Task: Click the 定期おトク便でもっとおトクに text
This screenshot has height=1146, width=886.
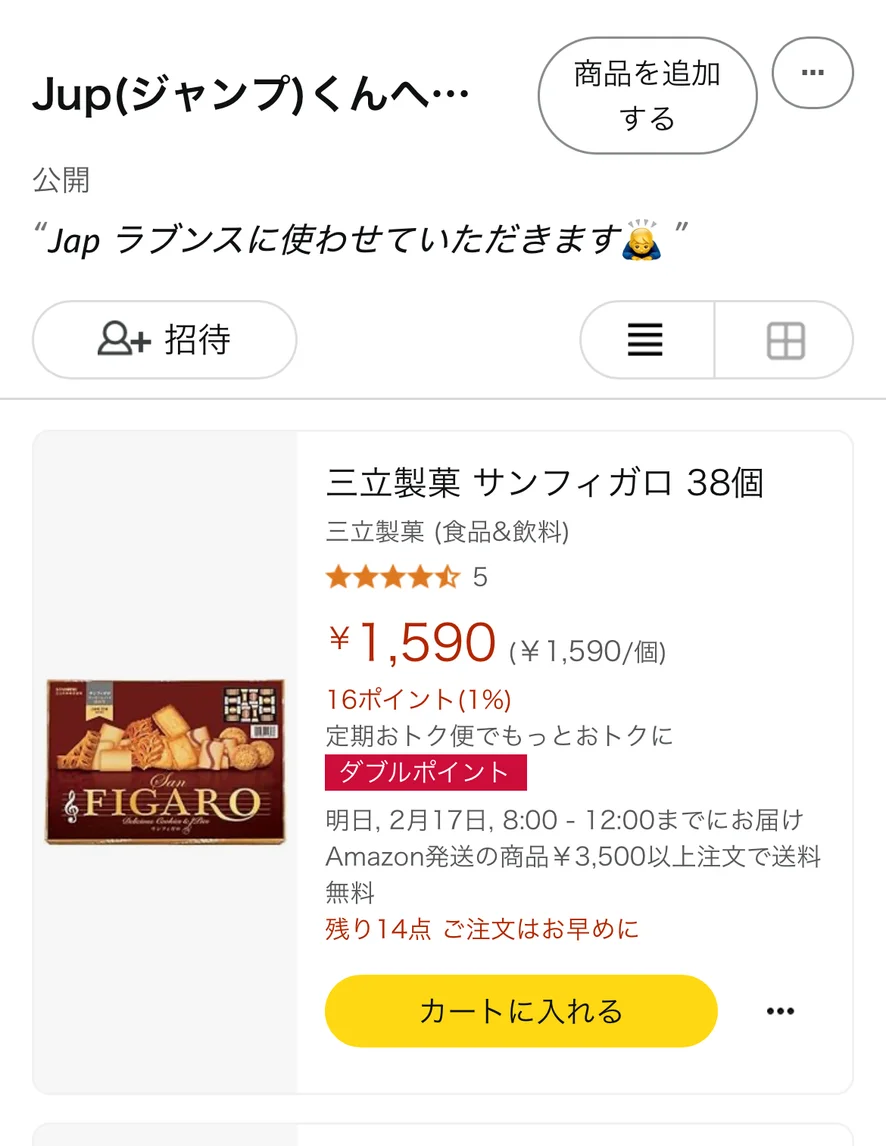Action: point(500,736)
